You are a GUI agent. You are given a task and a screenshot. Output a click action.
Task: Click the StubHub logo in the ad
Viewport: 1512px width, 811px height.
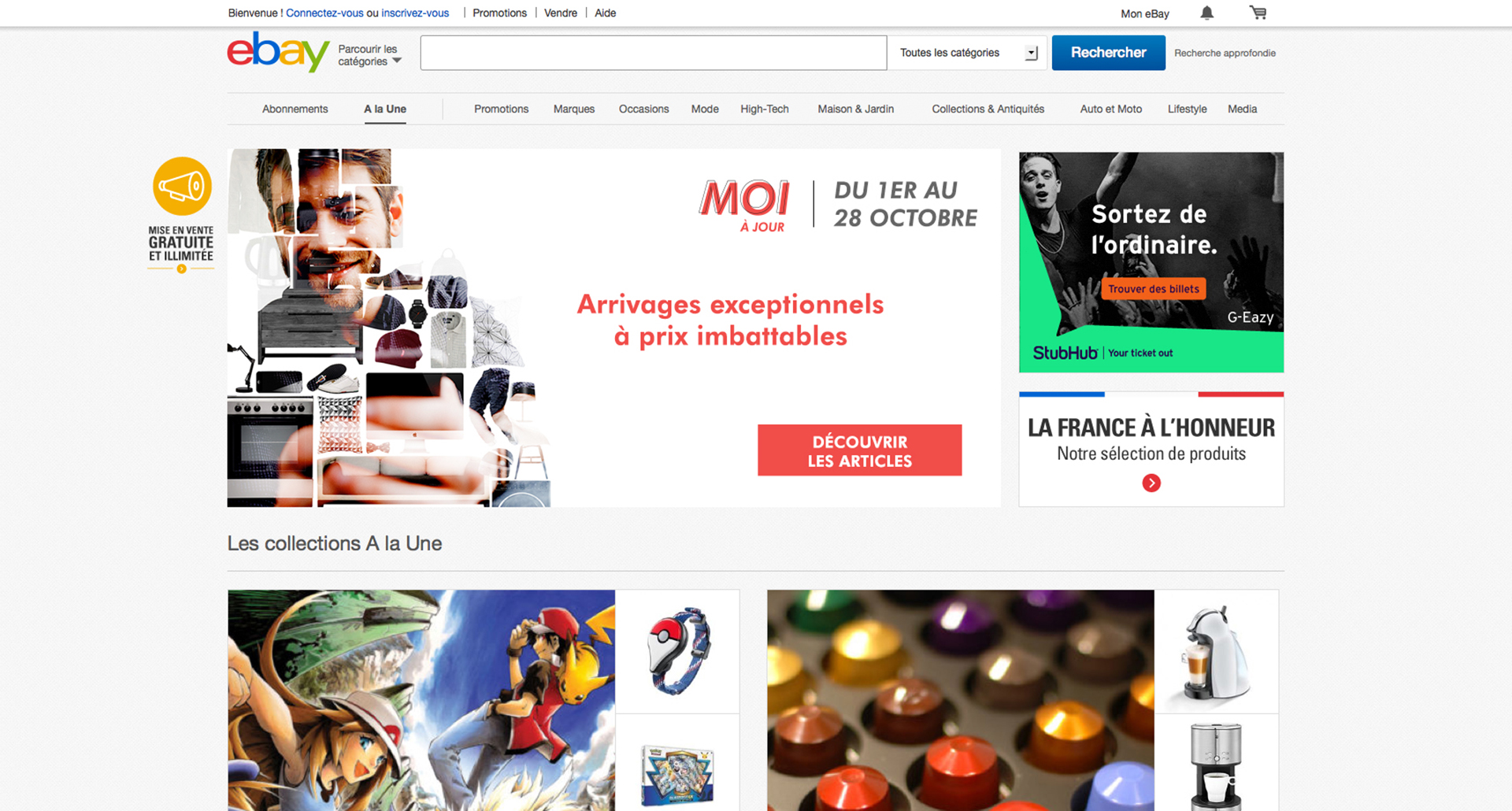[1065, 353]
